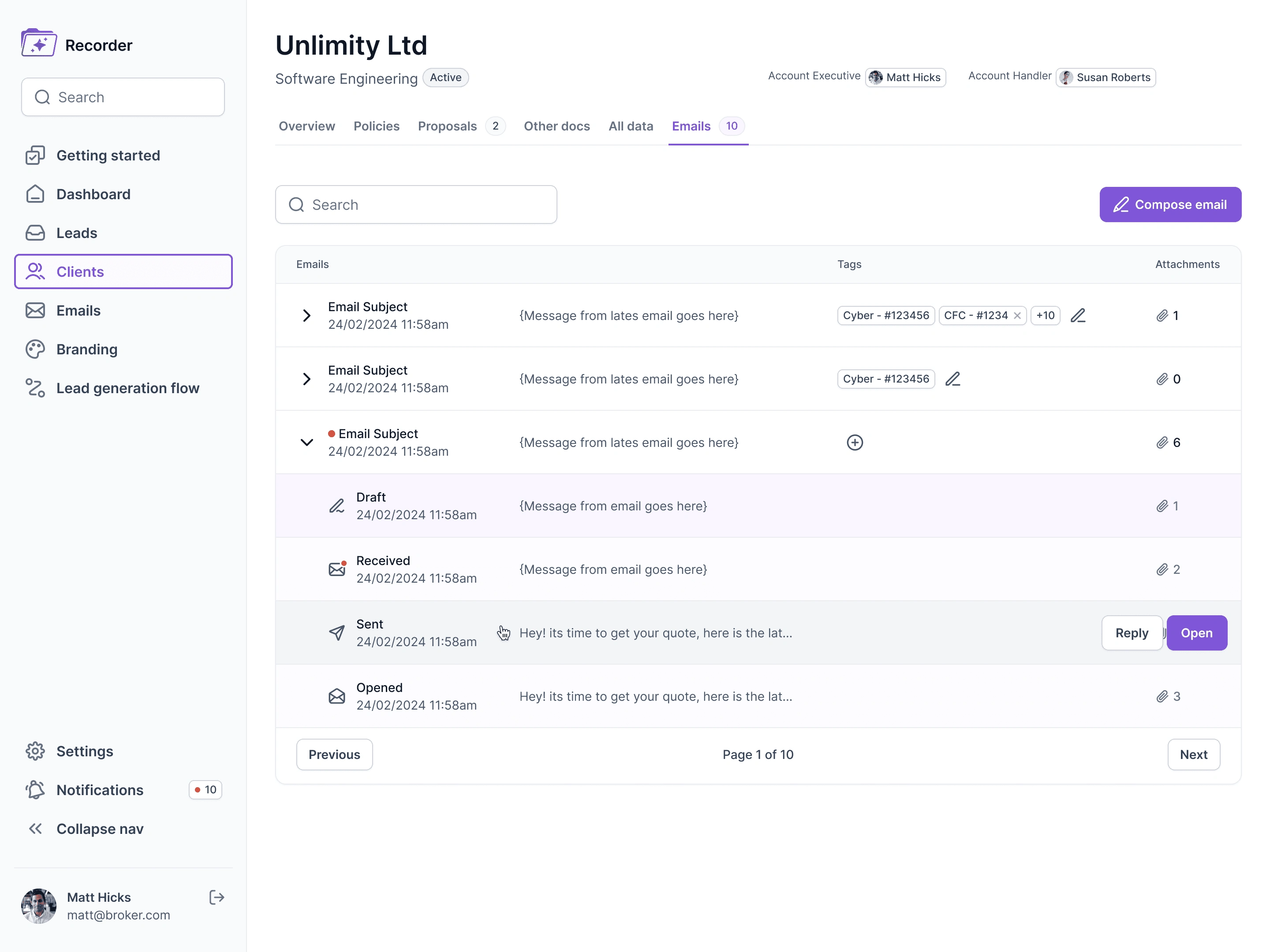Click the edit tags pencil in first email row
This screenshot has height=952, width=1270.
tap(1078, 316)
